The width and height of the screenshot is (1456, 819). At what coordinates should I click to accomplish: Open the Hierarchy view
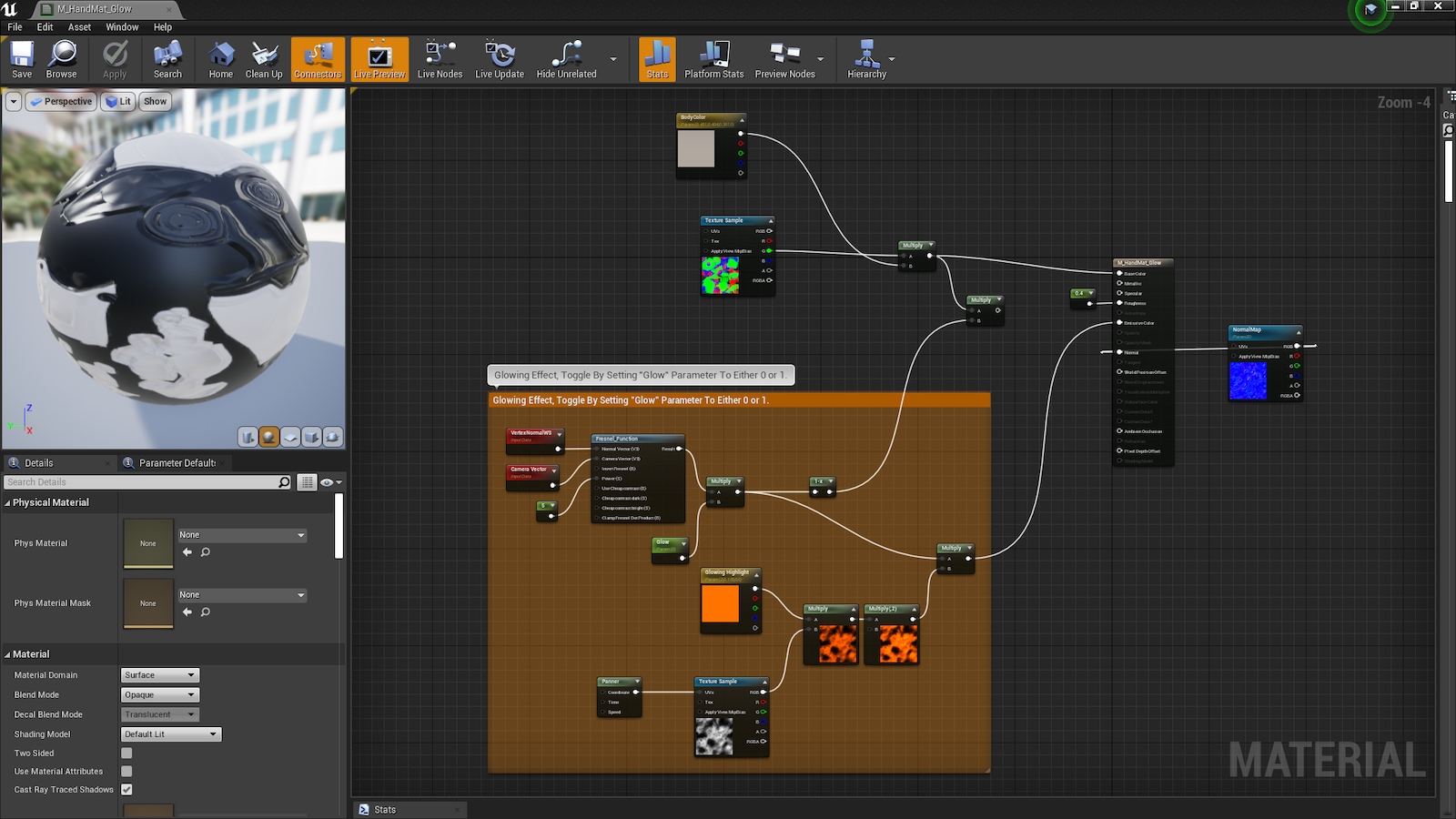click(865, 59)
